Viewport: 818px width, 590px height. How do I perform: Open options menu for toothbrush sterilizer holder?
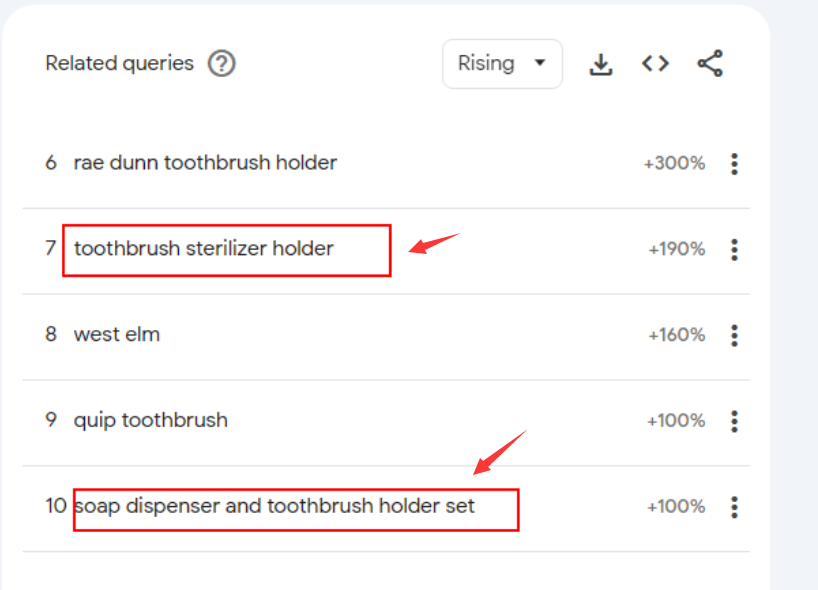[734, 249]
